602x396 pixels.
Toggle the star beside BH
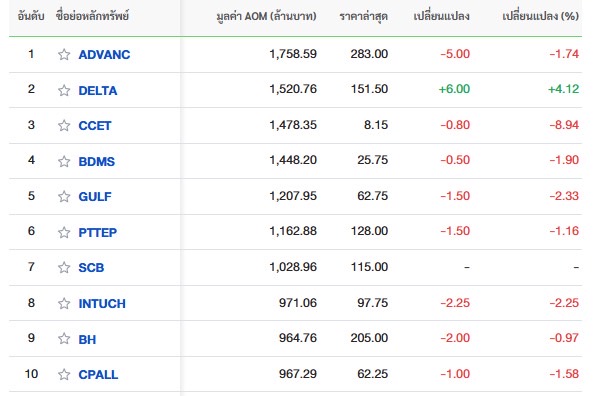click(x=64, y=339)
